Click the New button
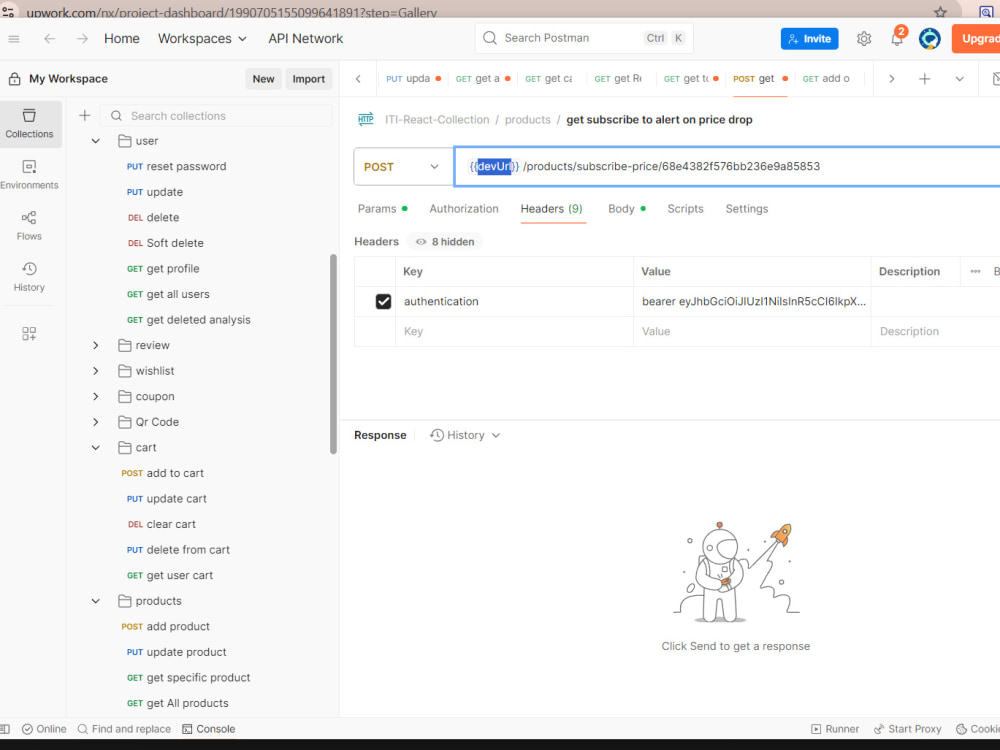1000x750 pixels. pyautogui.click(x=263, y=78)
